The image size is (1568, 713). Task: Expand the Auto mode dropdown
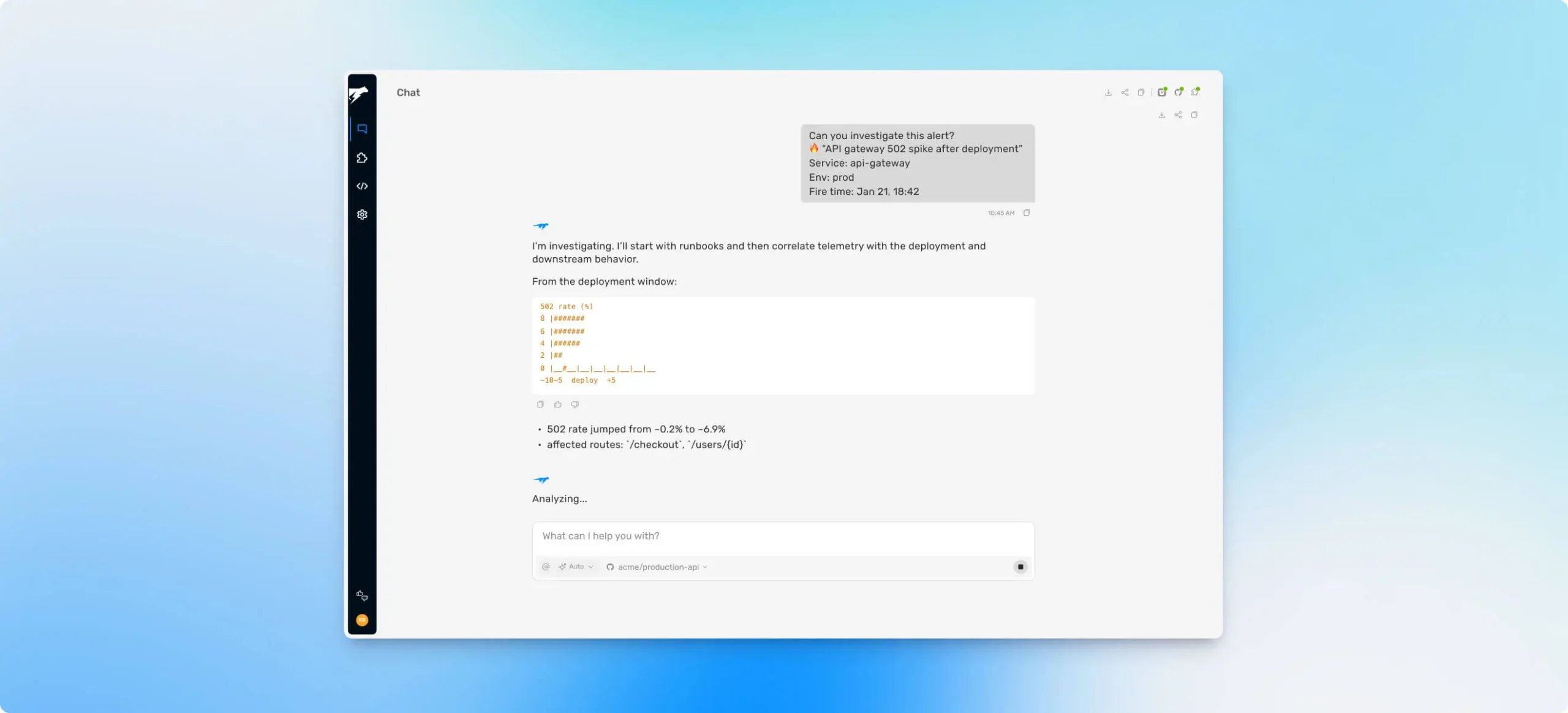point(576,567)
